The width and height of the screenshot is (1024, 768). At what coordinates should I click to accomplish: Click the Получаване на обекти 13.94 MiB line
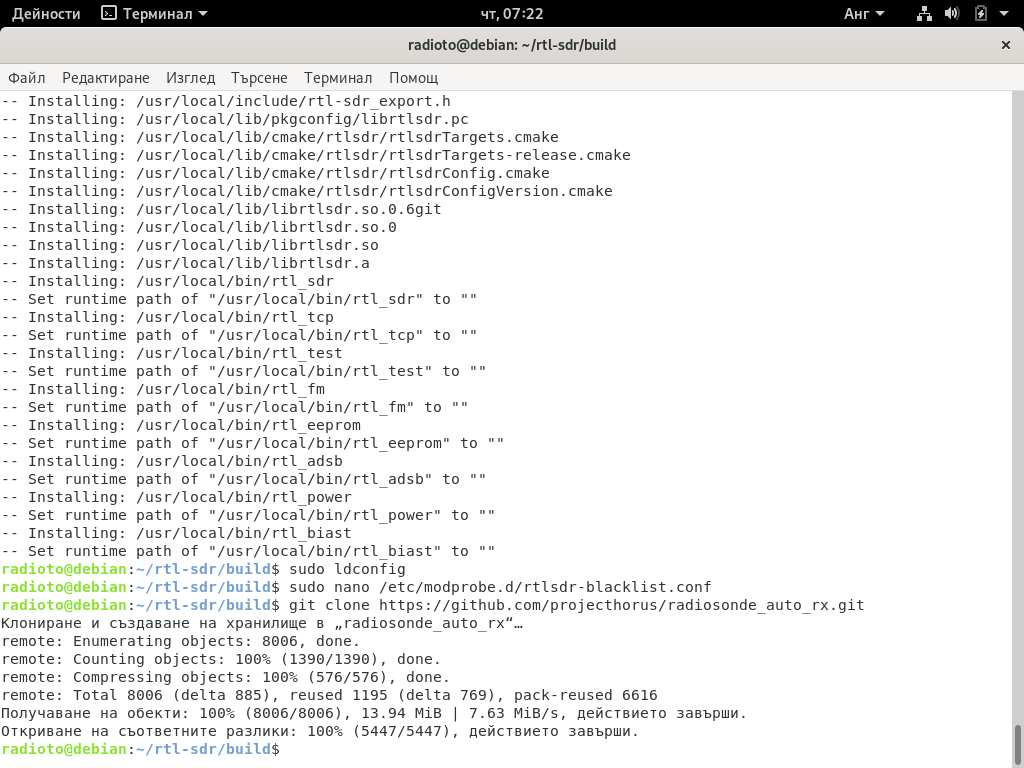(374, 713)
